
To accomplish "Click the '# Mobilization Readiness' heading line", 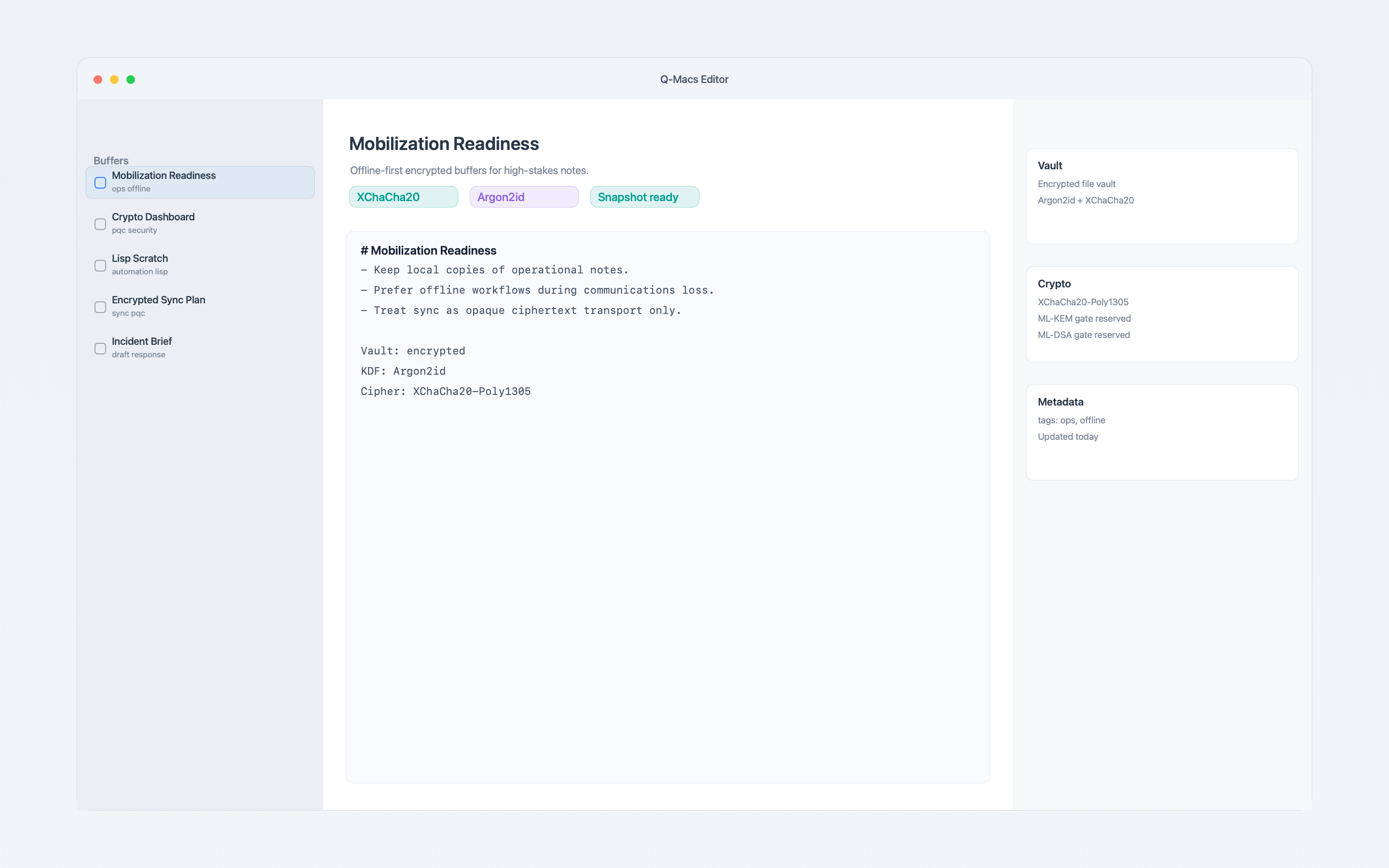I will (428, 250).
